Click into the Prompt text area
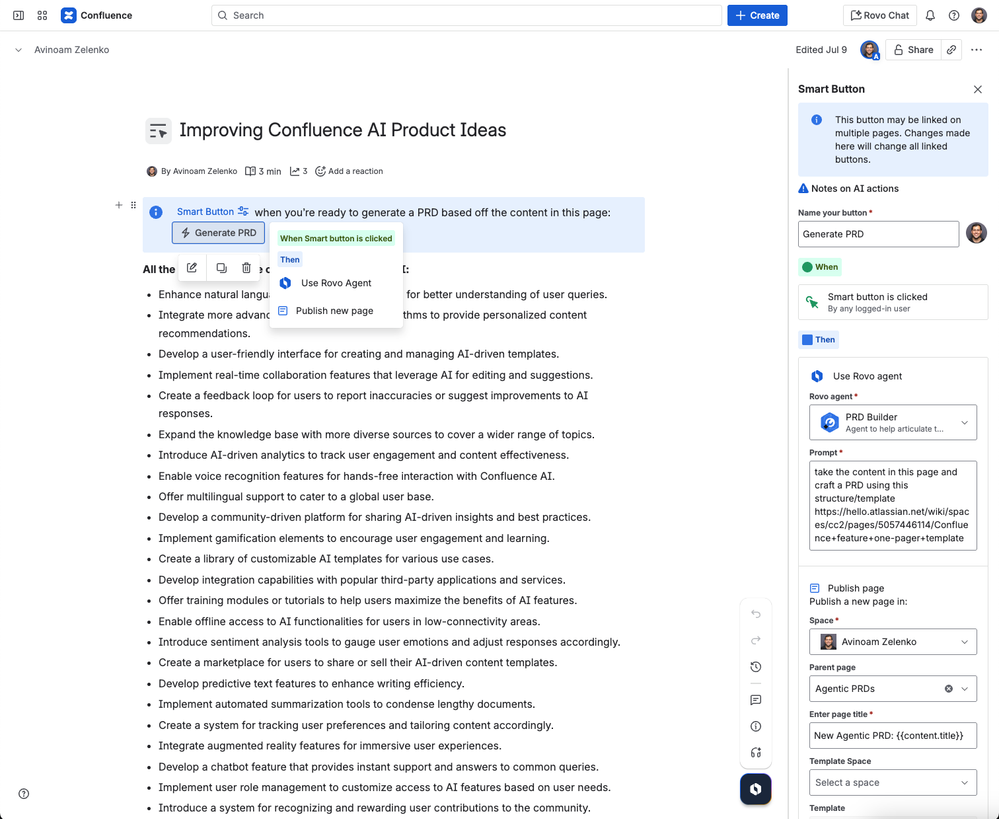This screenshot has width=999, height=819. (x=893, y=505)
